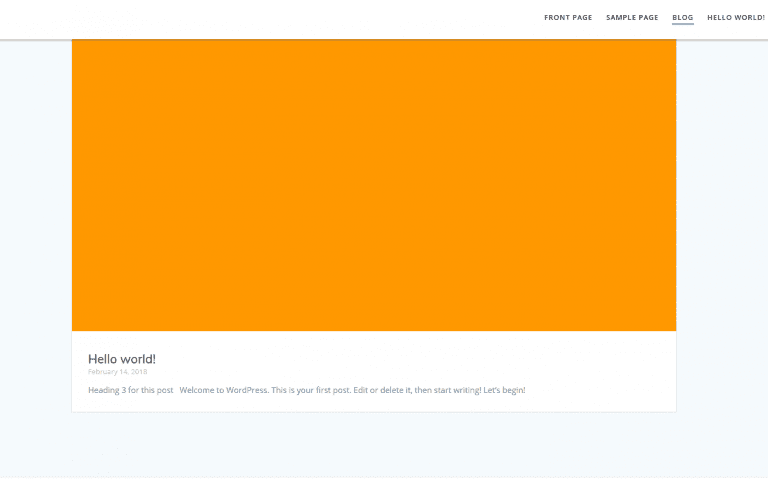Screen dimensions: 768x479
Task: Click the "Let's begin!" excerpt ending
Action: coord(504,390)
